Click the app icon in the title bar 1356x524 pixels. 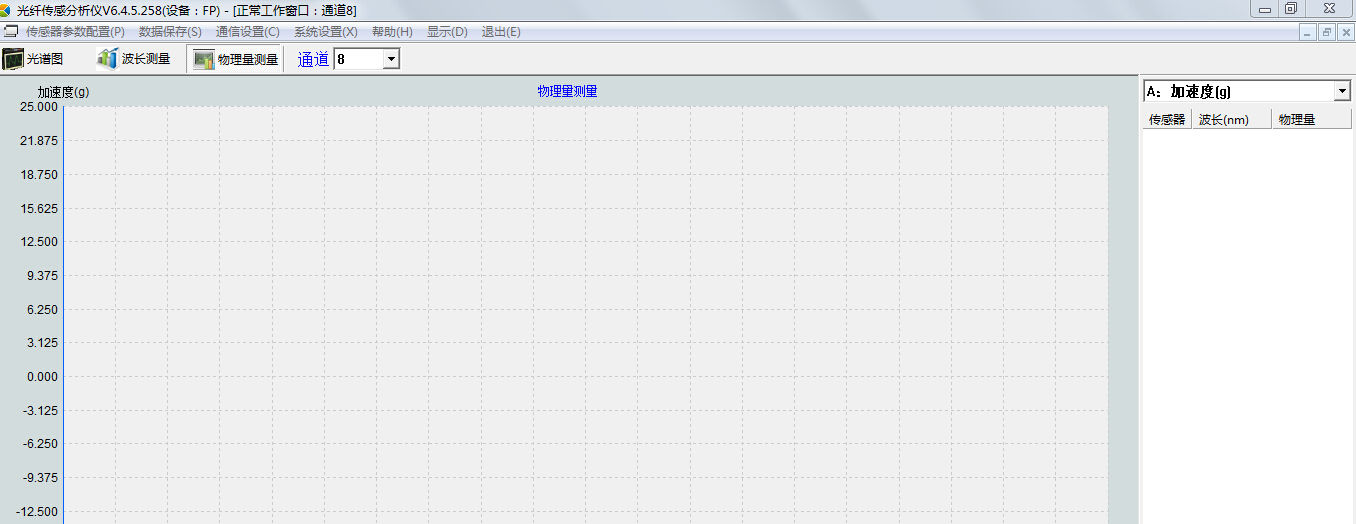coord(6,9)
